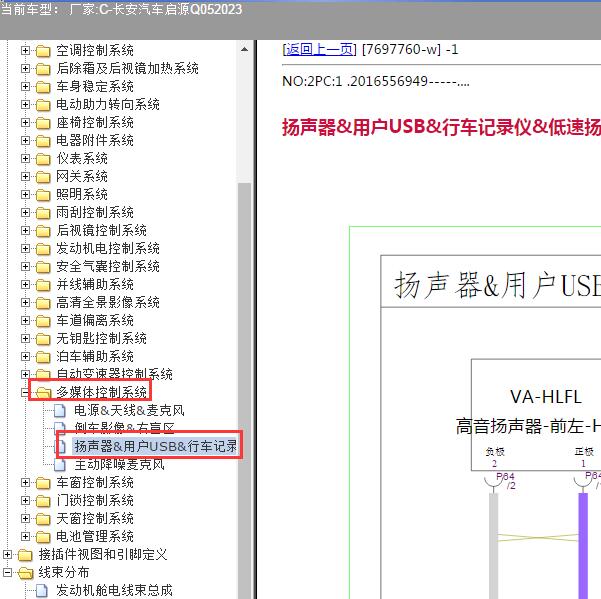Click the [7697760-w] -1 page label
Image resolution: width=601 pixels, height=599 pixels.
[410, 49]
